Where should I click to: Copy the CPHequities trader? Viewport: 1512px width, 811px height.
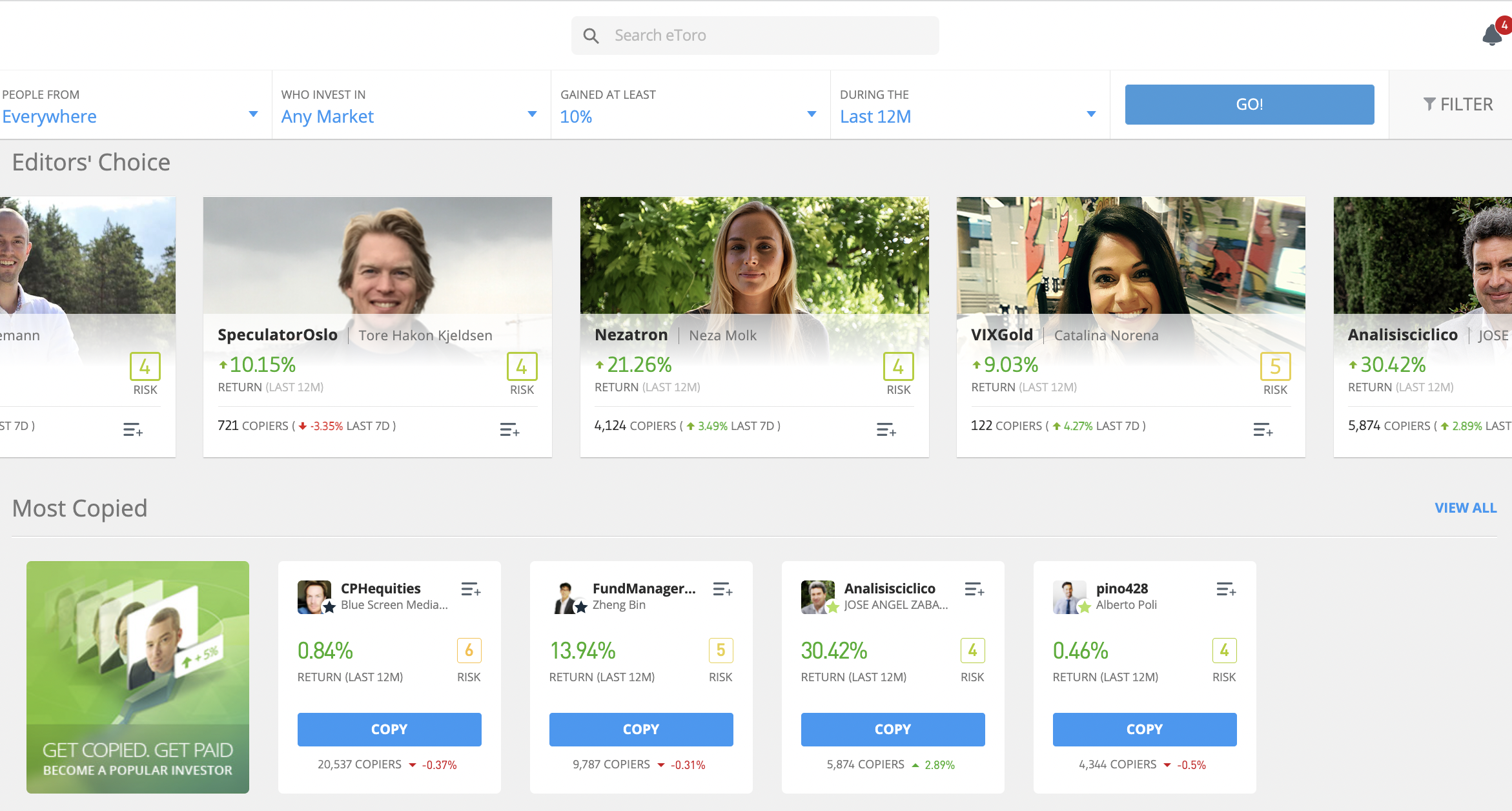389,729
